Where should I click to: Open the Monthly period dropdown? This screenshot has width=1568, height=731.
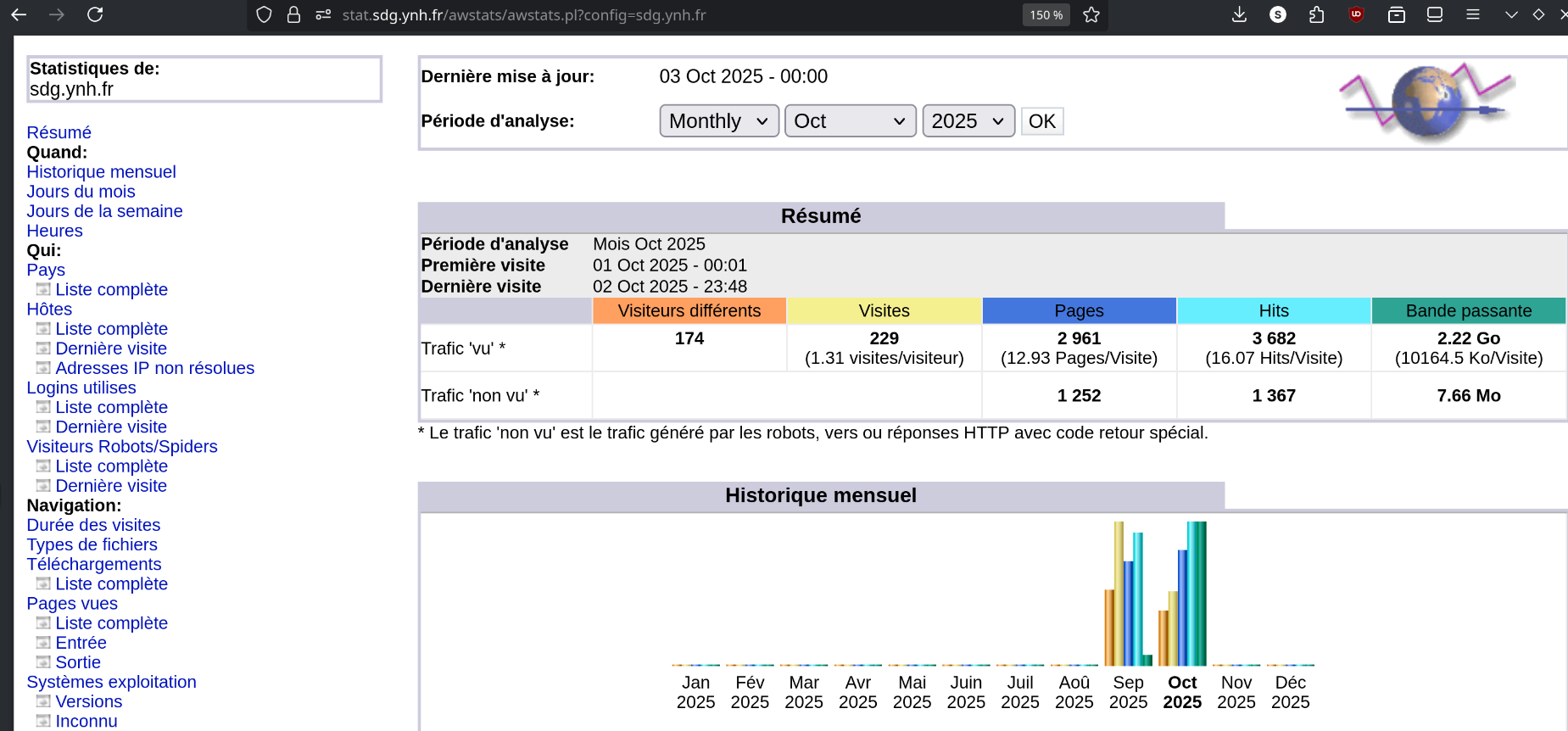[x=718, y=121]
